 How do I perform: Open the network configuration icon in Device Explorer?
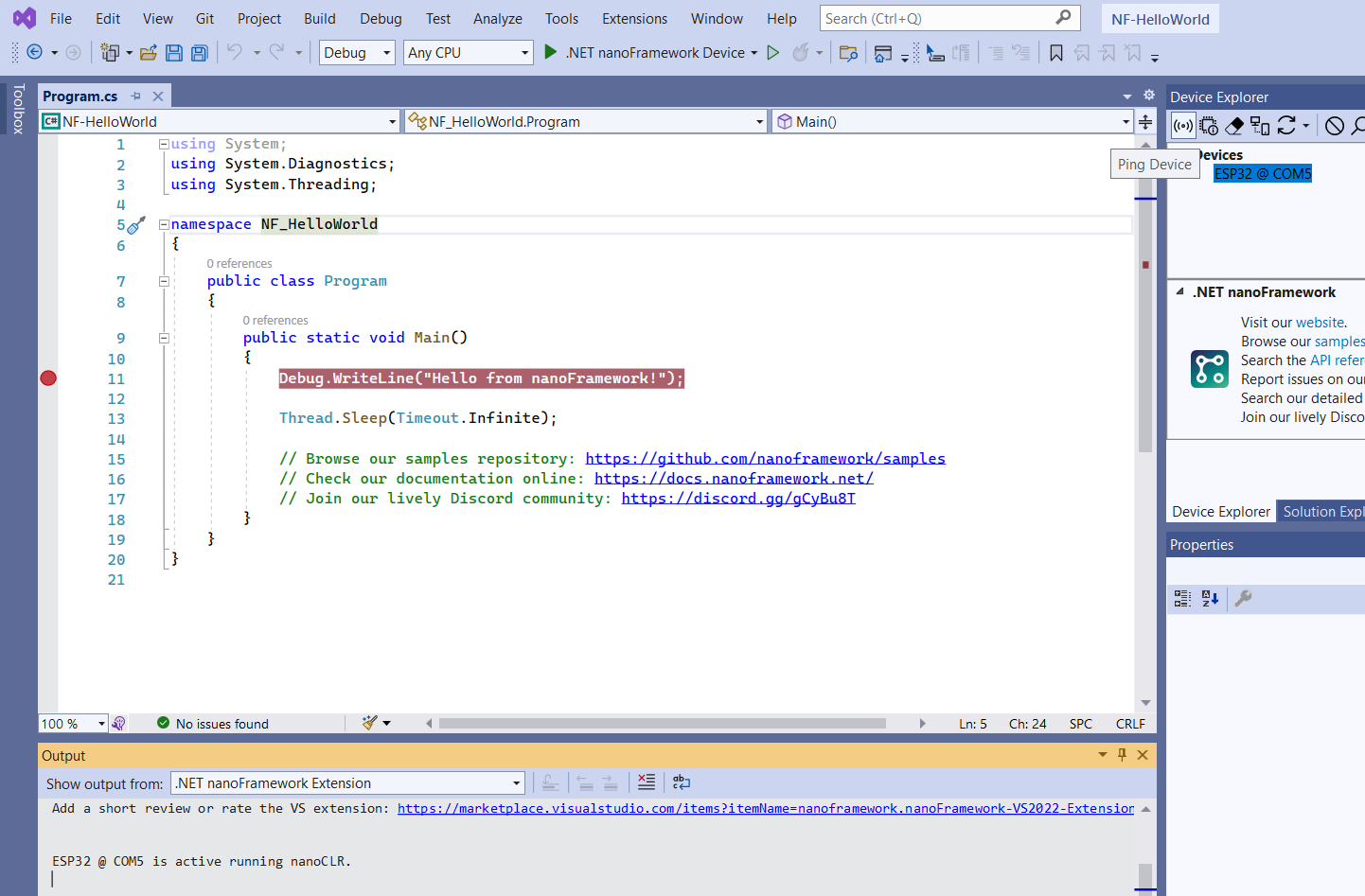tap(1260, 126)
